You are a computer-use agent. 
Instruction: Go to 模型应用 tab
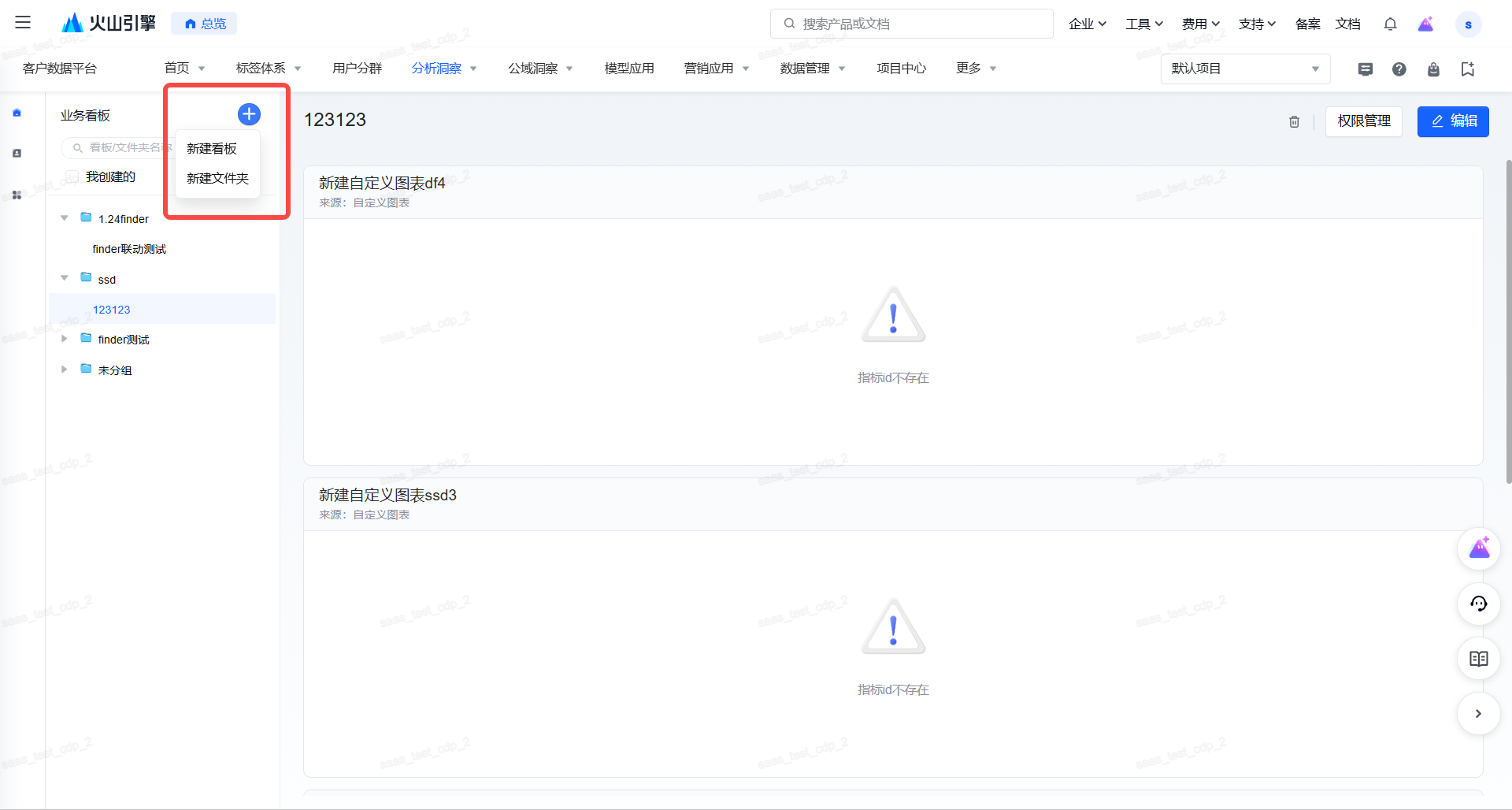629,69
